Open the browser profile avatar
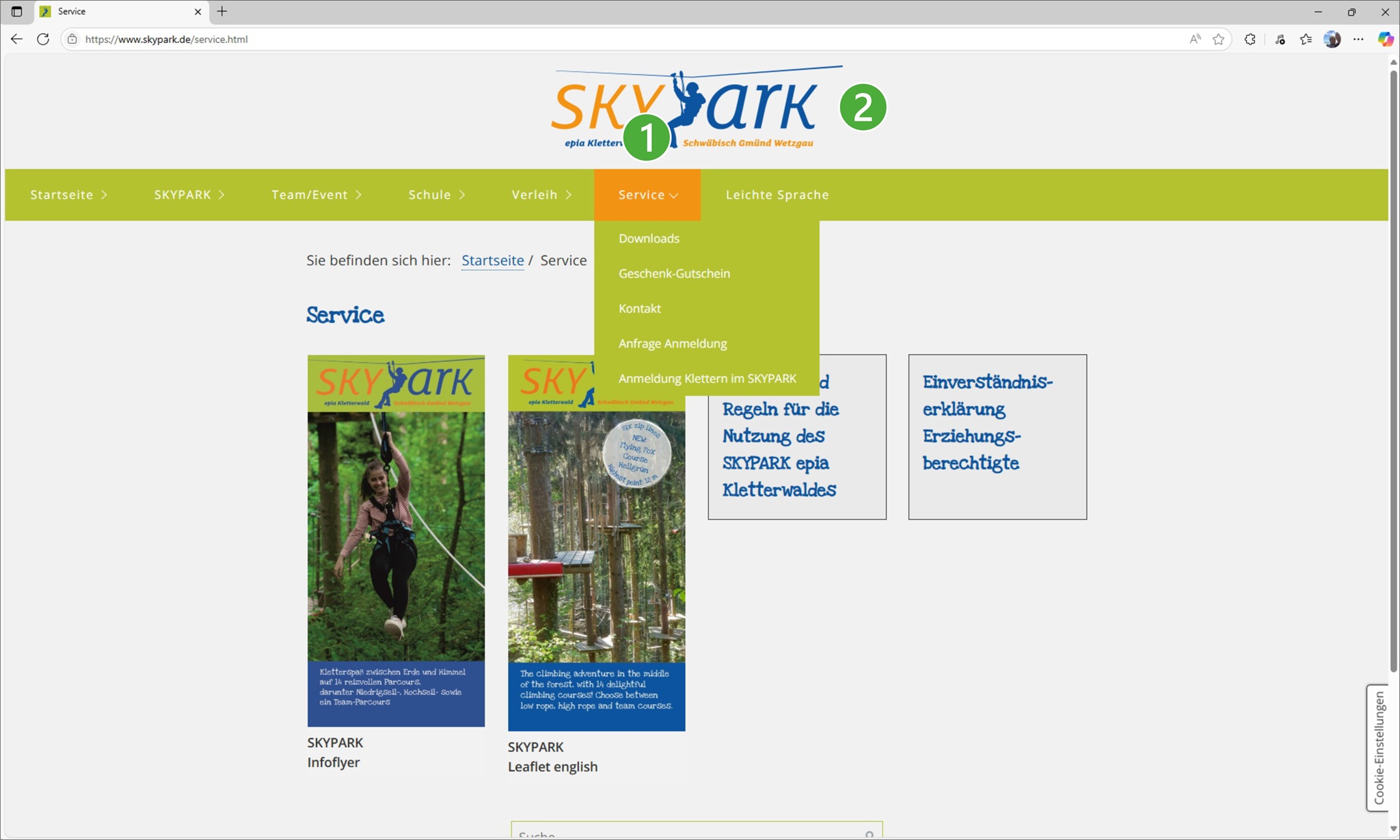 click(1332, 39)
